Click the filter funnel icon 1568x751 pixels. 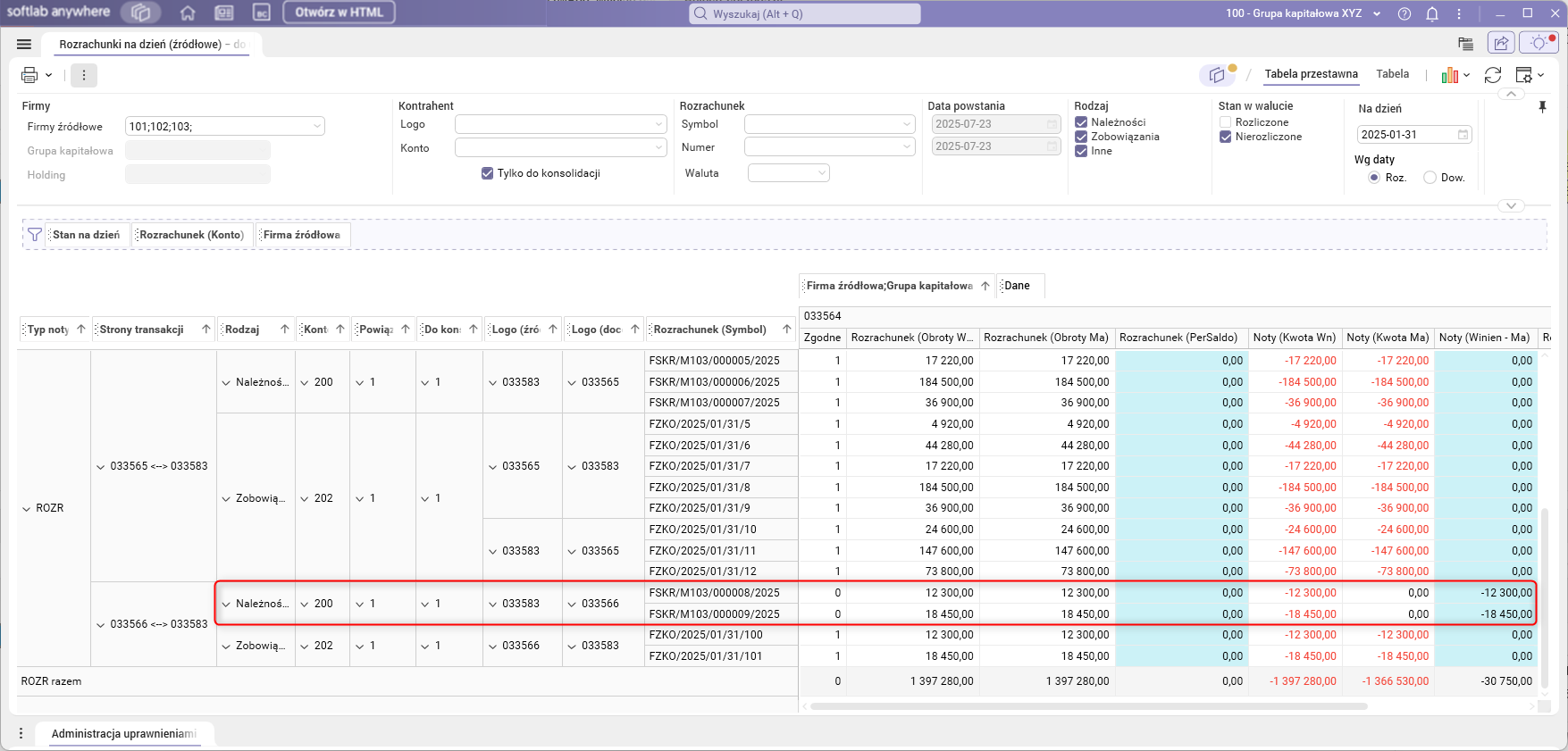(x=35, y=235)
